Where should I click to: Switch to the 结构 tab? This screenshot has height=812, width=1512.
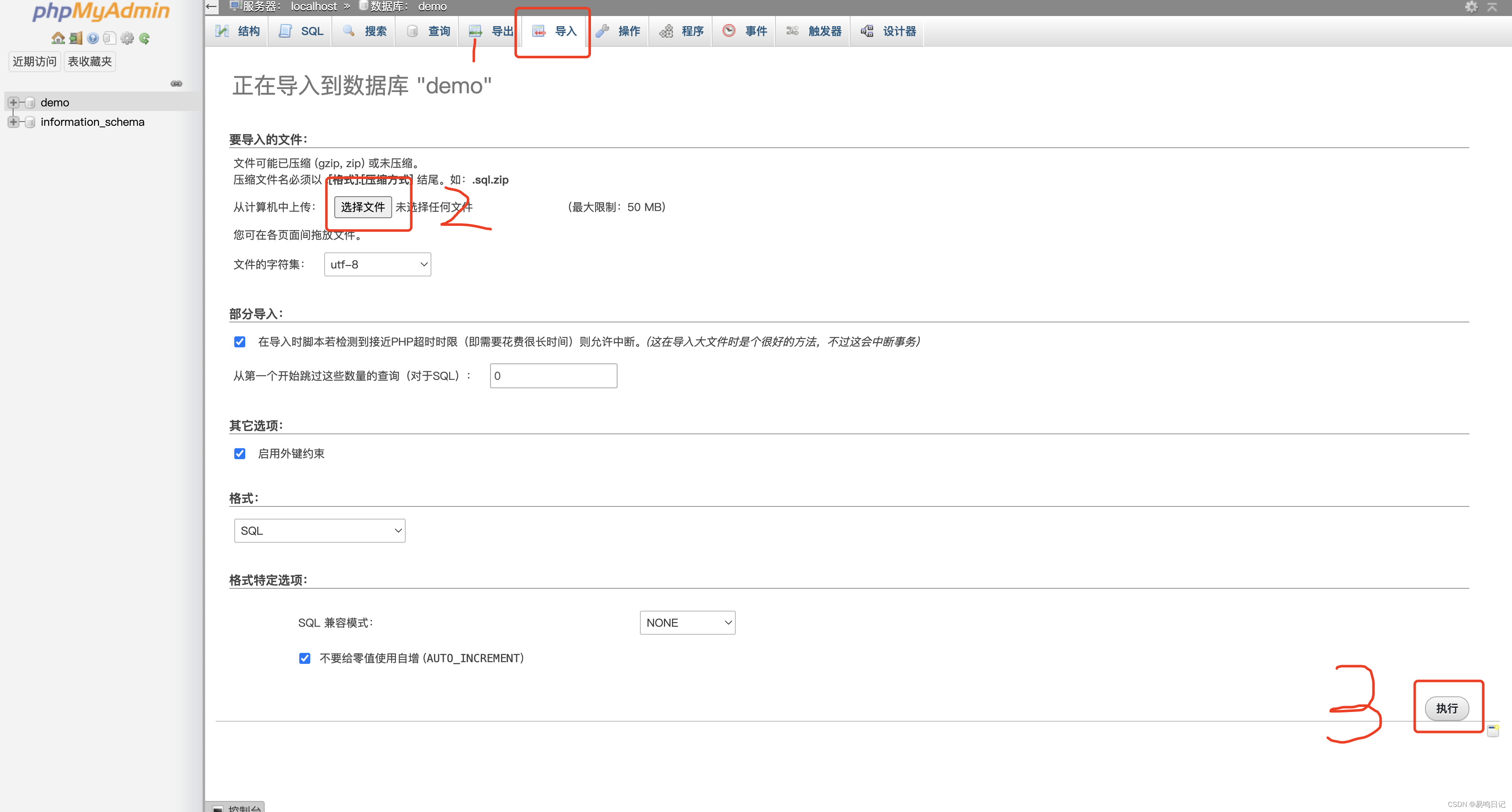[x=237, y=31]
